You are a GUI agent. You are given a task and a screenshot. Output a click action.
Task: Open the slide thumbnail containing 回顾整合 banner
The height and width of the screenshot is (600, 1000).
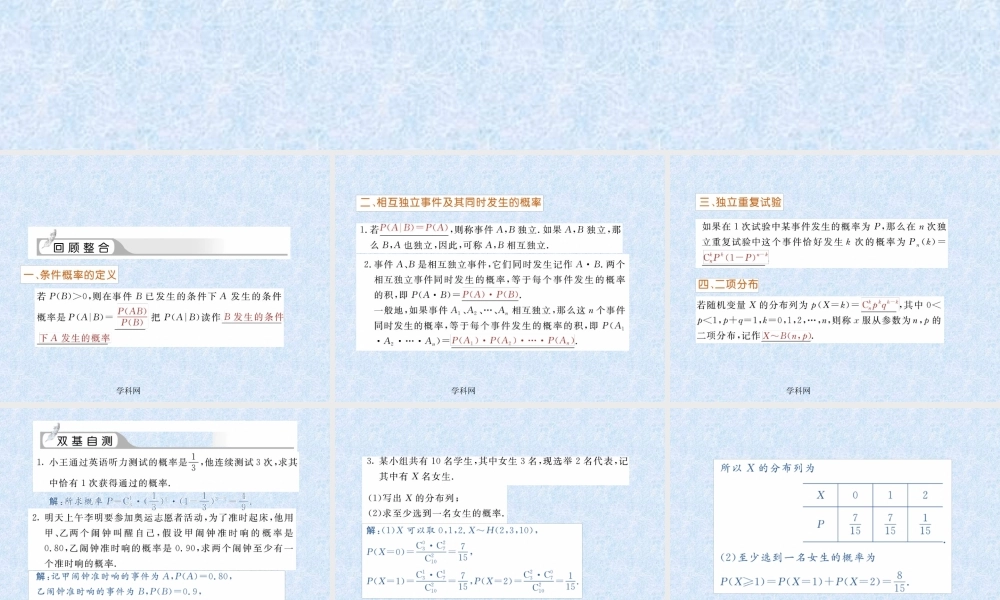pos(165,278)
